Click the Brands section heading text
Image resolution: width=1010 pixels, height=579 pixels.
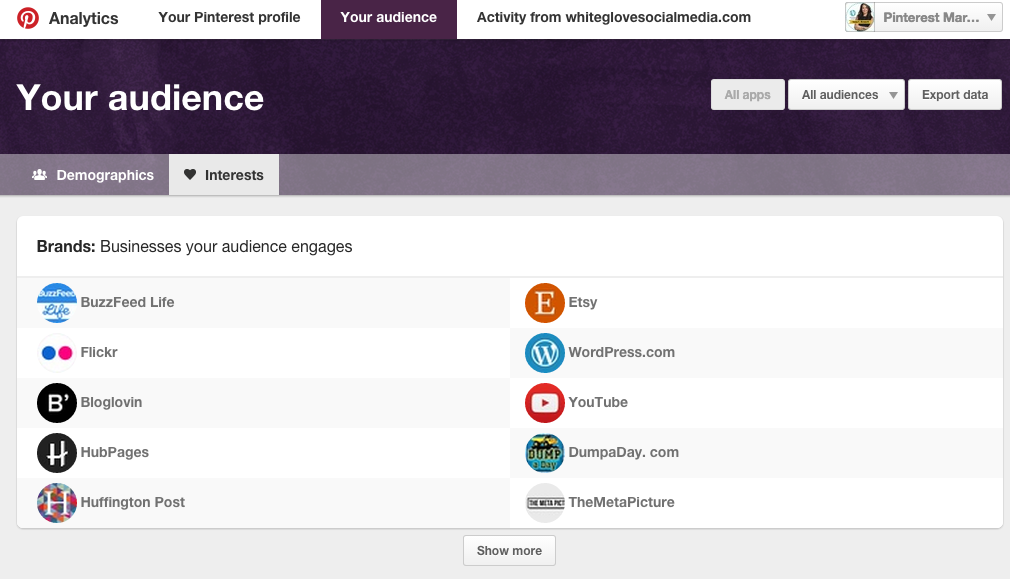(195, 247)
